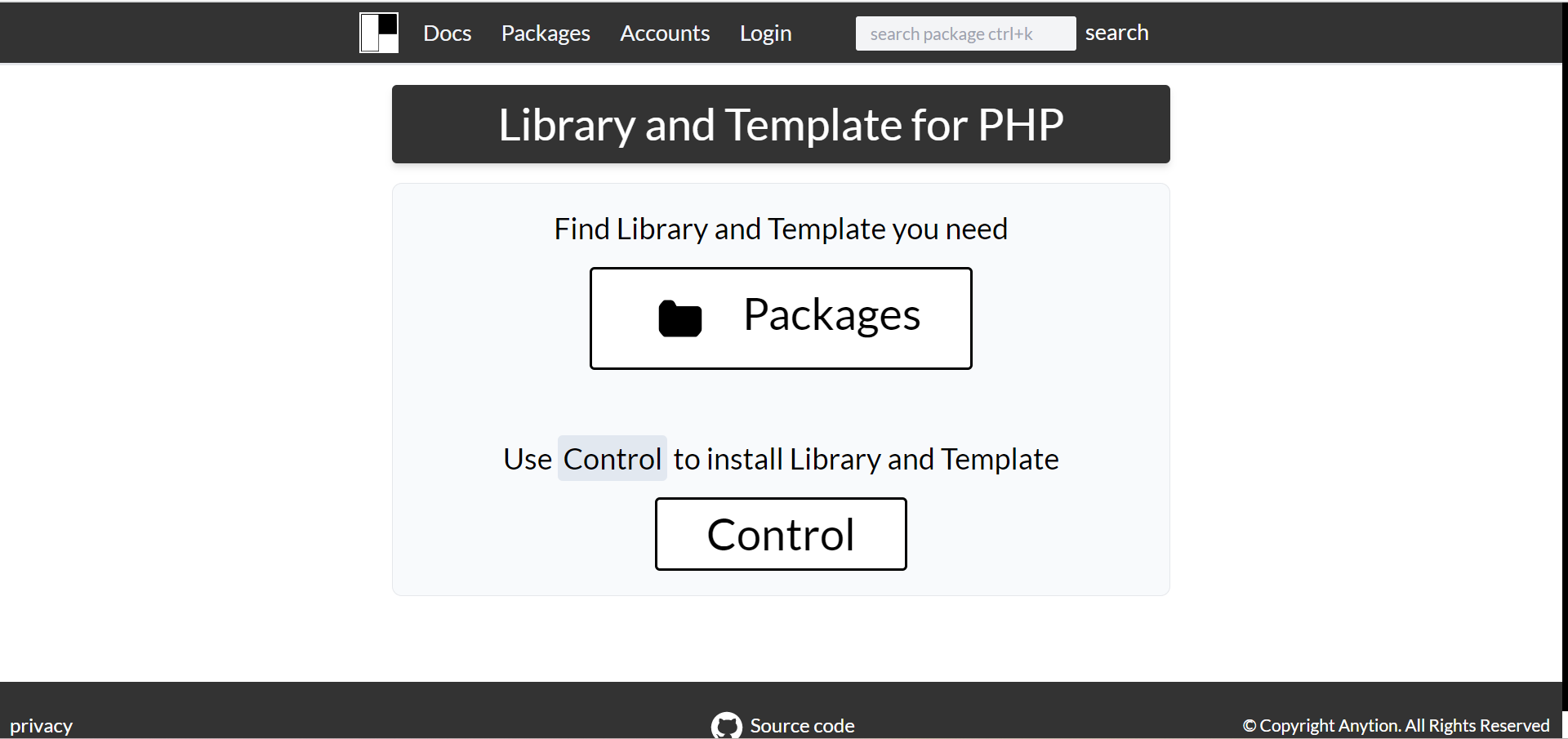The width and height of the screenshot is (1568, 739).
Task: Click the search button
Action: coord(1116,33)
